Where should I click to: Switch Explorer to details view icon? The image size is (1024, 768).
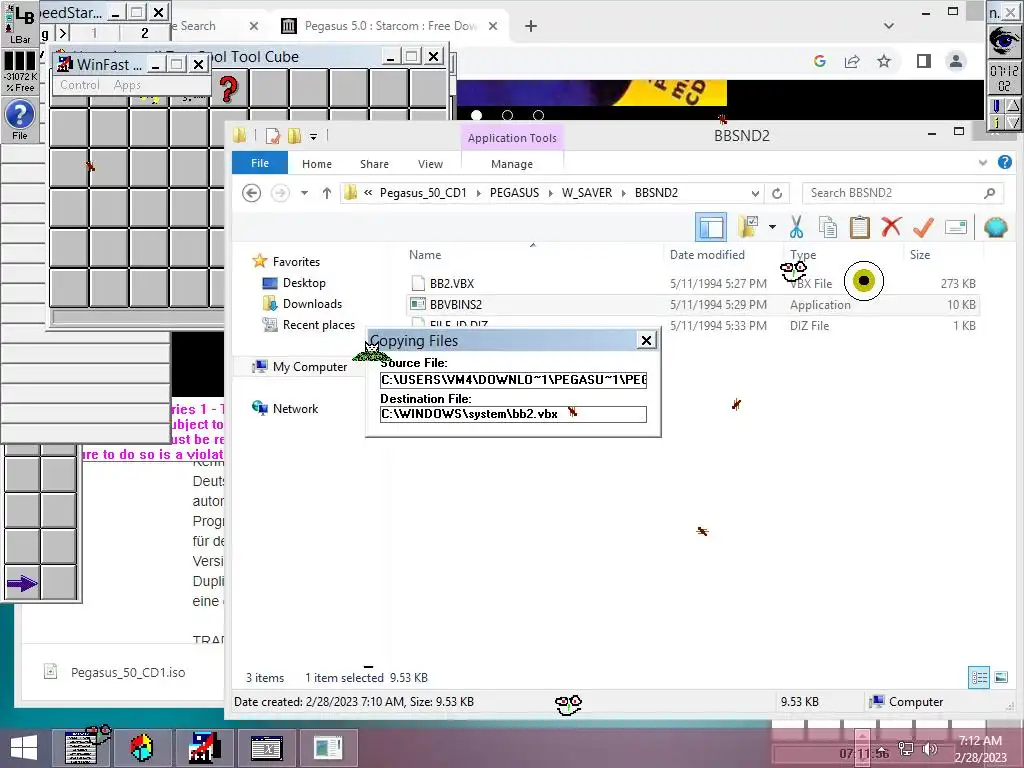click(x=979, y=678)
